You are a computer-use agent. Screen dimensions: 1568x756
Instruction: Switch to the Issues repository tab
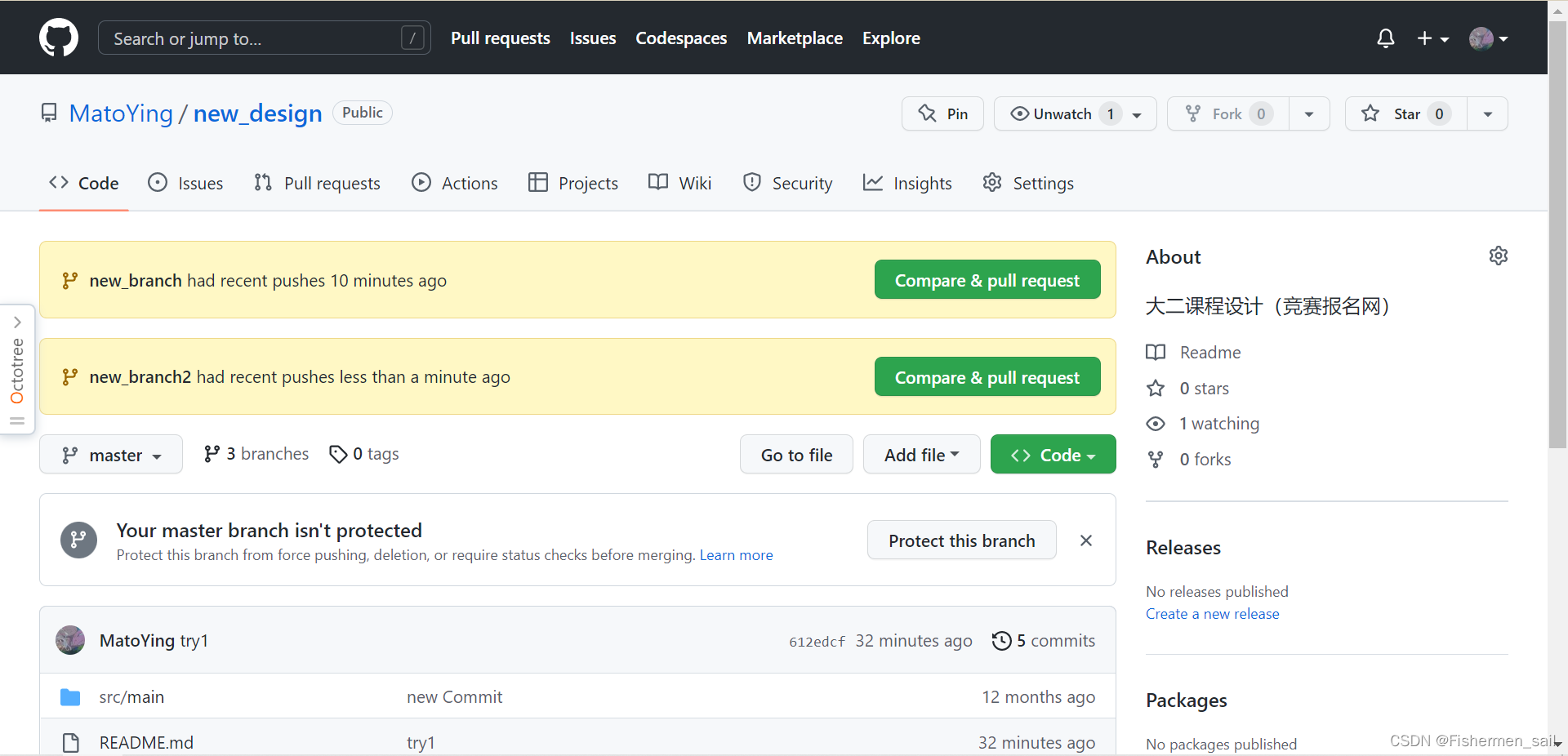[185, 183]
